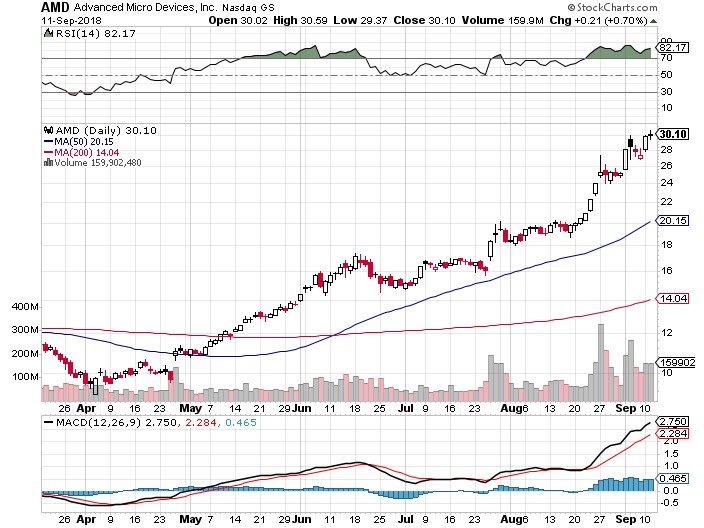This screenshot has width=704, height=528.
Task: Click the MA(200) 14.04 legend entry
Action: click(82, 153)
